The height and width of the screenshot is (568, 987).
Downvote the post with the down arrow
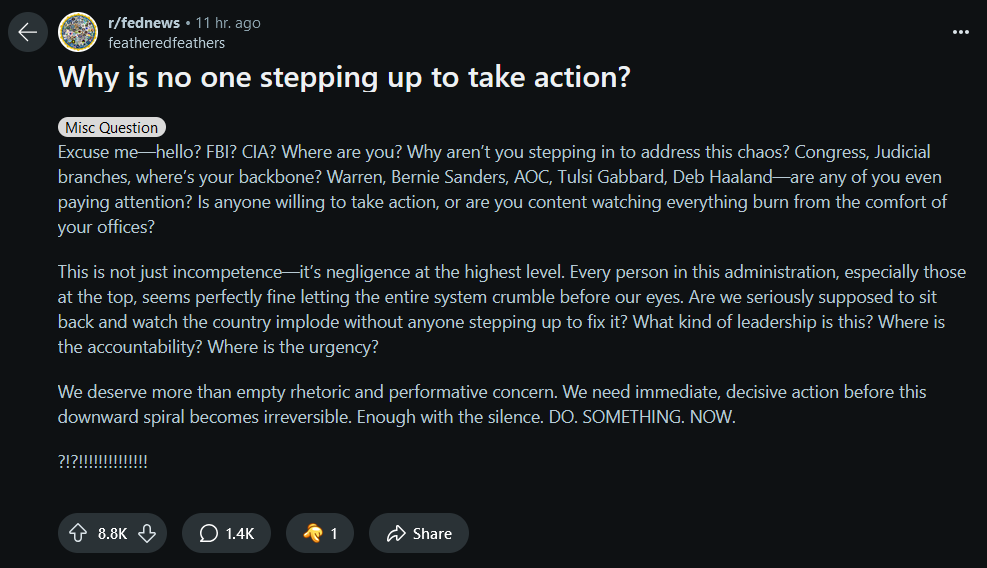pos(147,533)
